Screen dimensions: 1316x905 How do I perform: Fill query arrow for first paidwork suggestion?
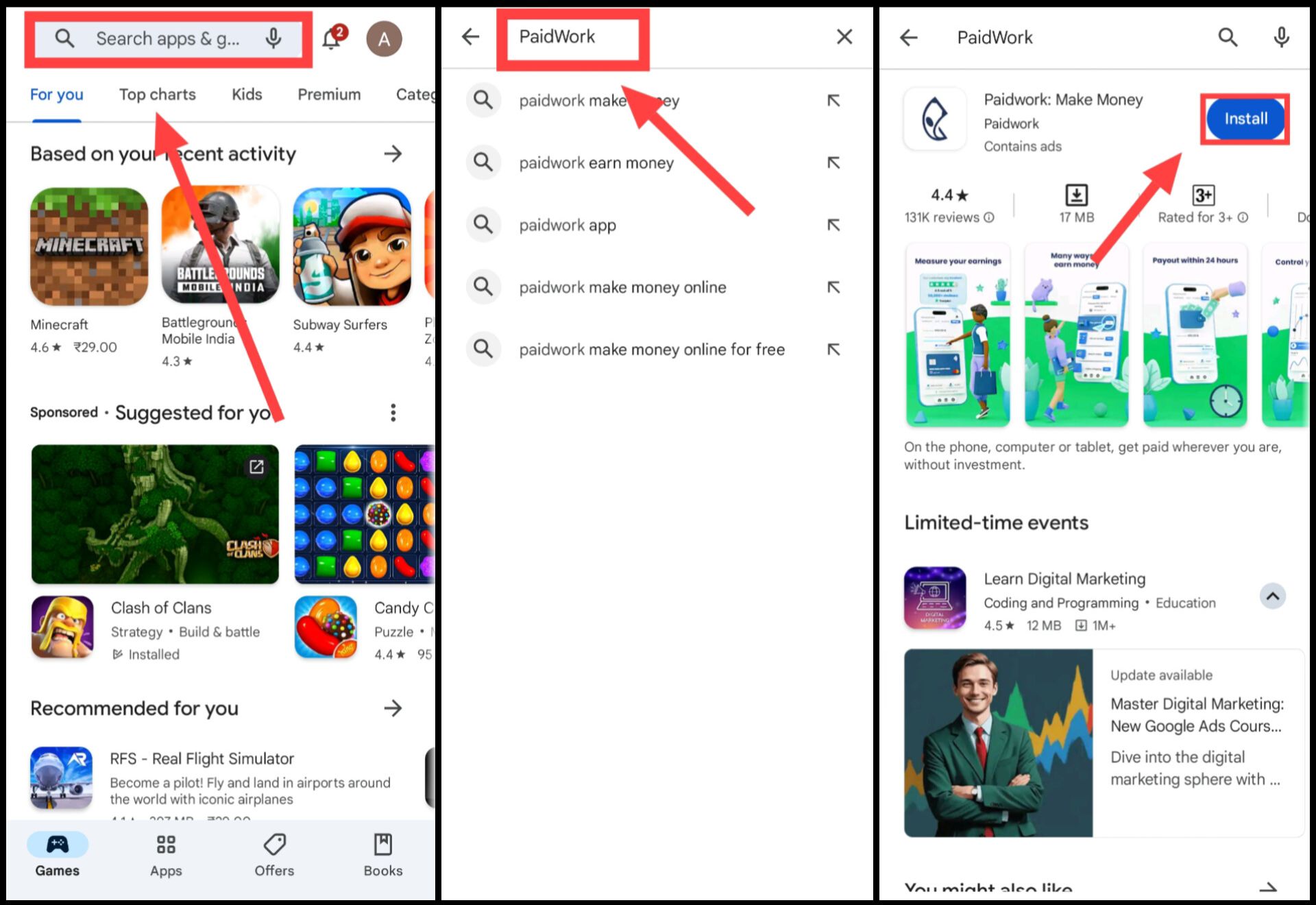(x=833, y=101)
